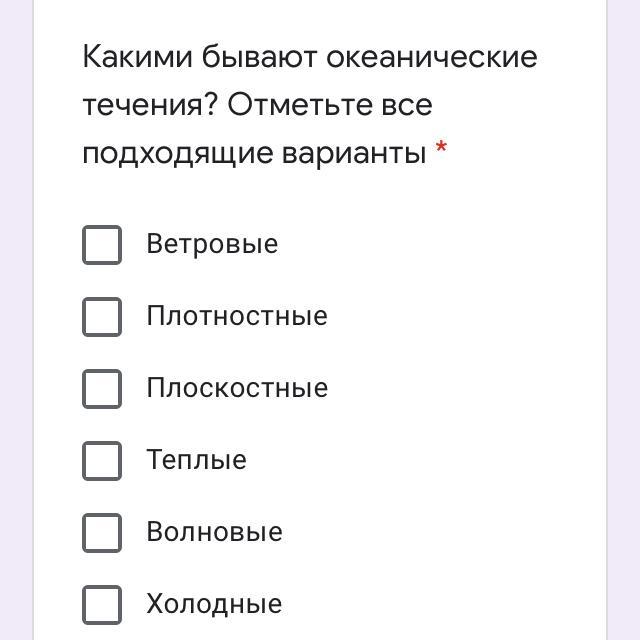640x640 pixels.
Task: Toggle the Холодные checkbox
Action: [x=102, y=605]
